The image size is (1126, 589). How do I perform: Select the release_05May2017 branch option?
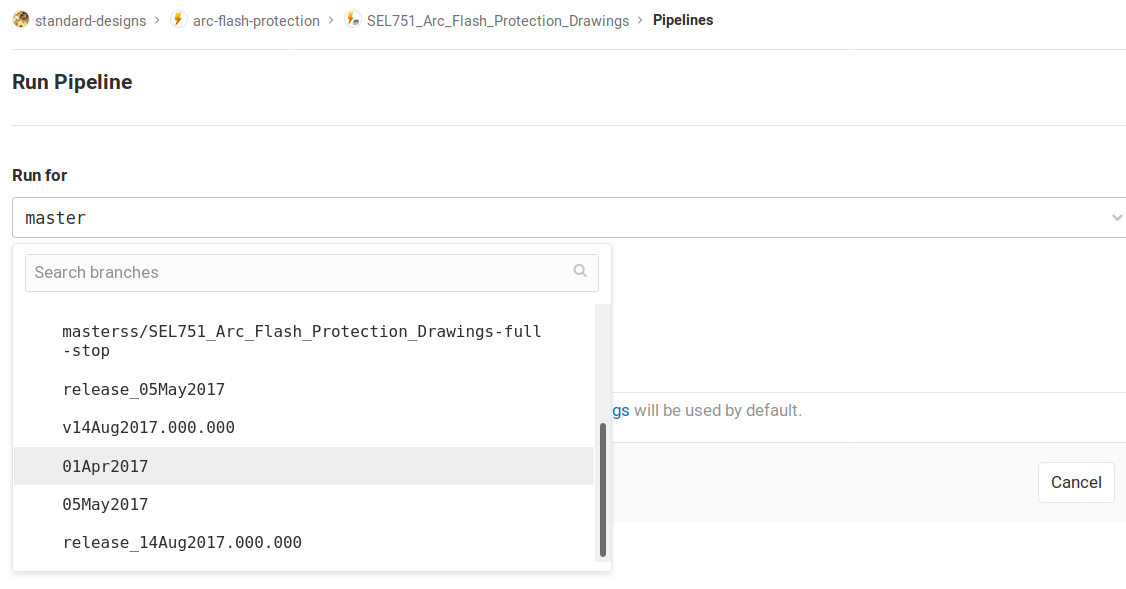pyautogui.click(x=144, y=389)
